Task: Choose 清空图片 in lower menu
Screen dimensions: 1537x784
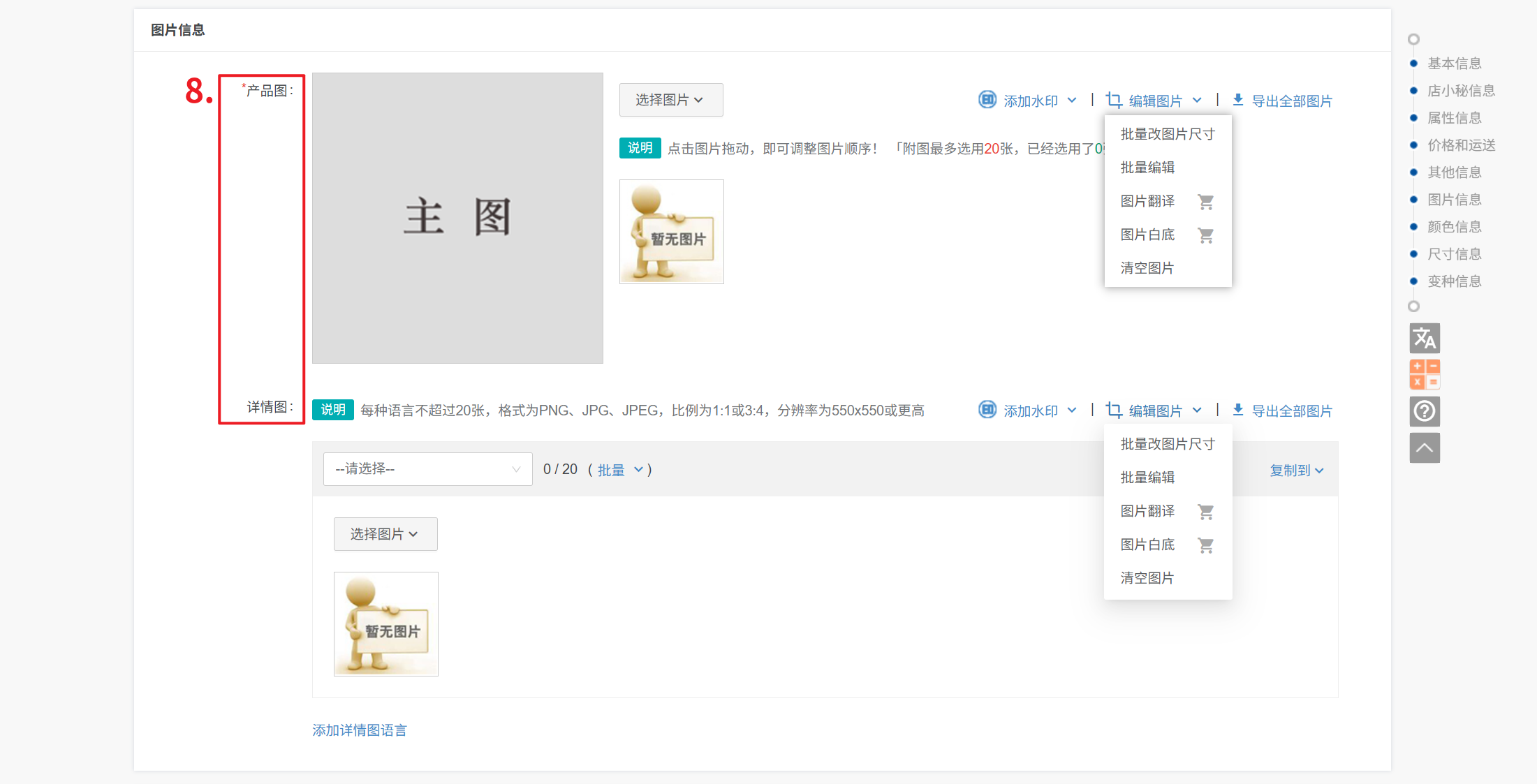Action: pyautogui.click(x=1147, y=578)
